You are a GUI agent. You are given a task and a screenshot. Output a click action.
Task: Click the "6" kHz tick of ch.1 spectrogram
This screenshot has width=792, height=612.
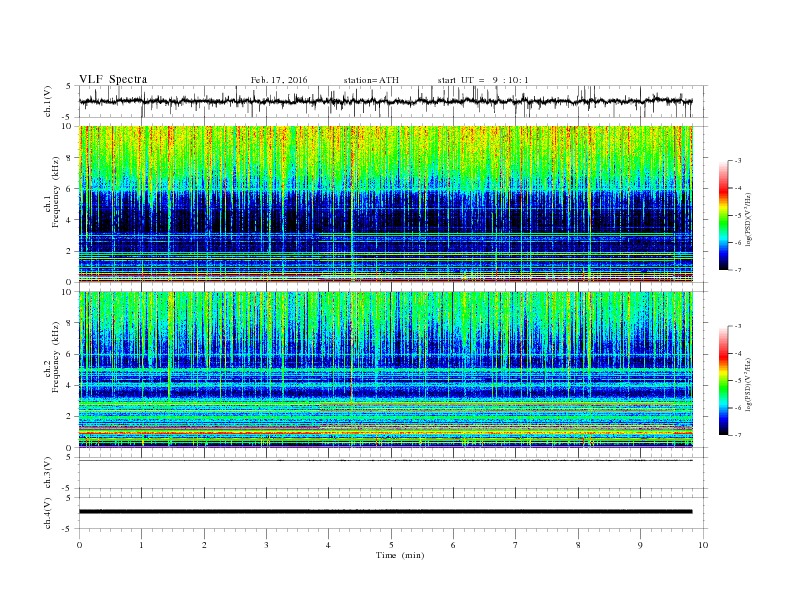pos(69,189)
